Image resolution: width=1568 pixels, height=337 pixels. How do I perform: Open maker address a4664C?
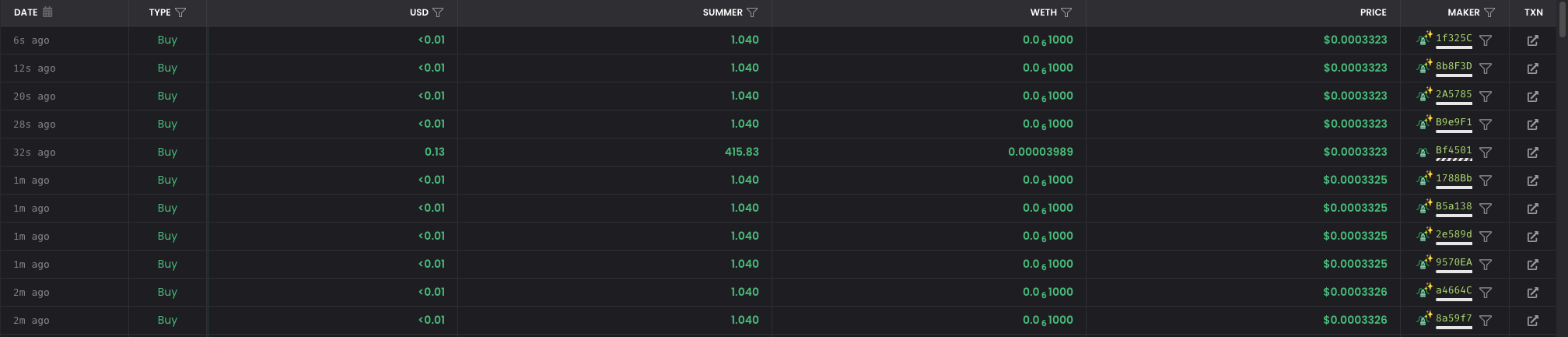pyautogui.click(x=1453, y=291)
